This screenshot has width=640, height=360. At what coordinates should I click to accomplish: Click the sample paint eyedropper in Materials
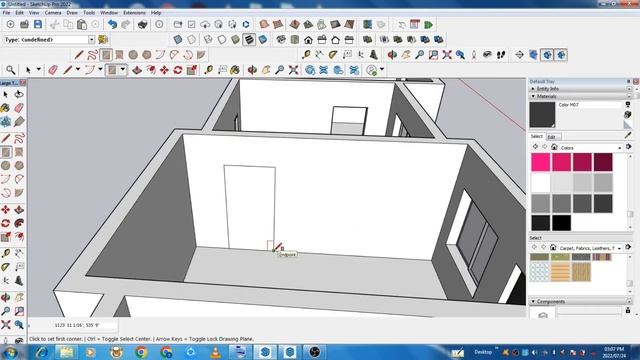tap(628, 135)
